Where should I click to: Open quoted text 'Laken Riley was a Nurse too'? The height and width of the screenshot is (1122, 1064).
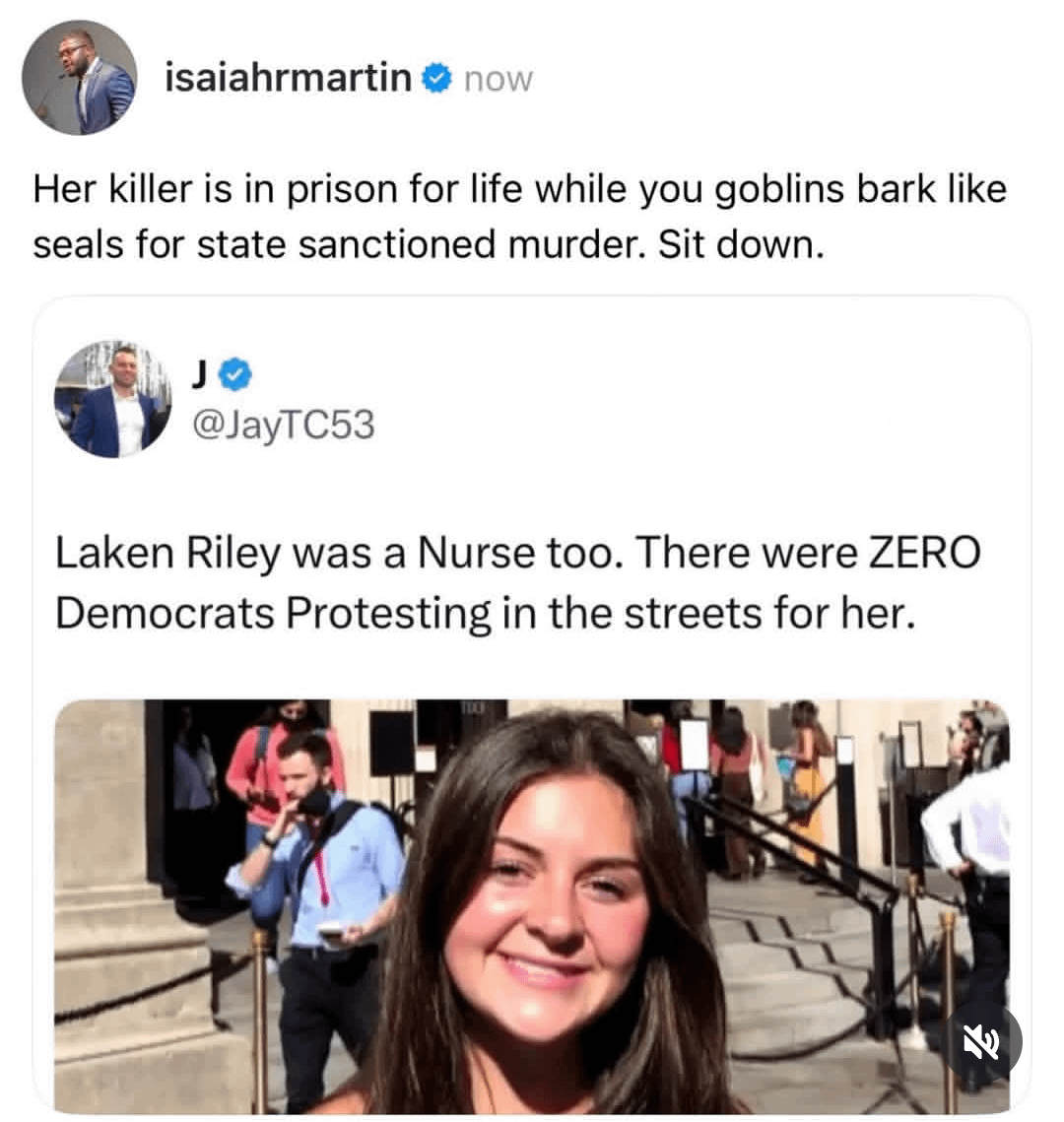519,582
